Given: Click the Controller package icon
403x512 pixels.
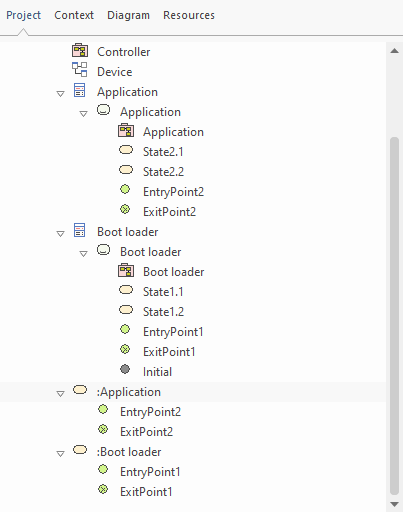Looking at the screenshot, I should (80, 51).
